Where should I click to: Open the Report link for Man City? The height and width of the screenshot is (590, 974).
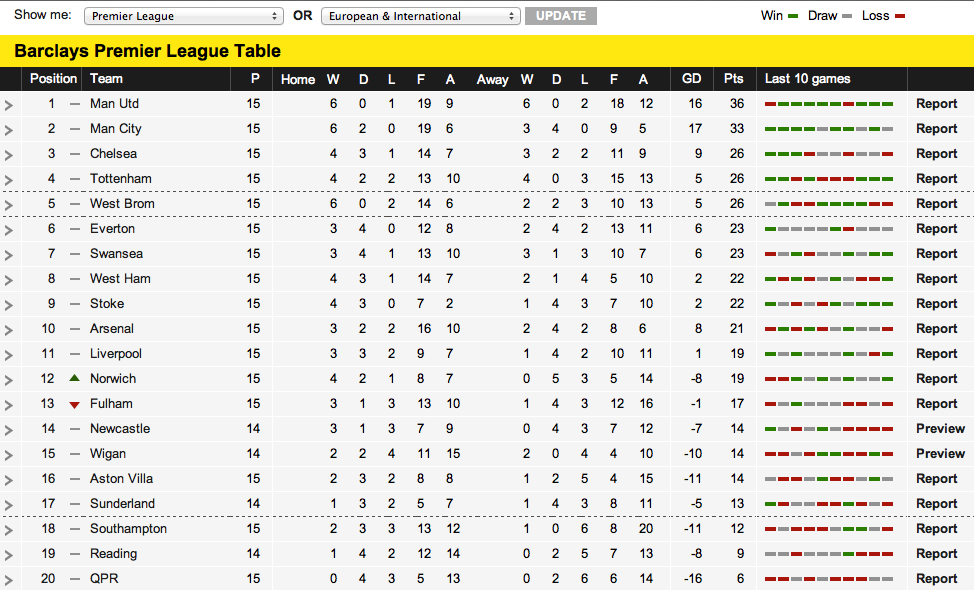coord(936,129)
